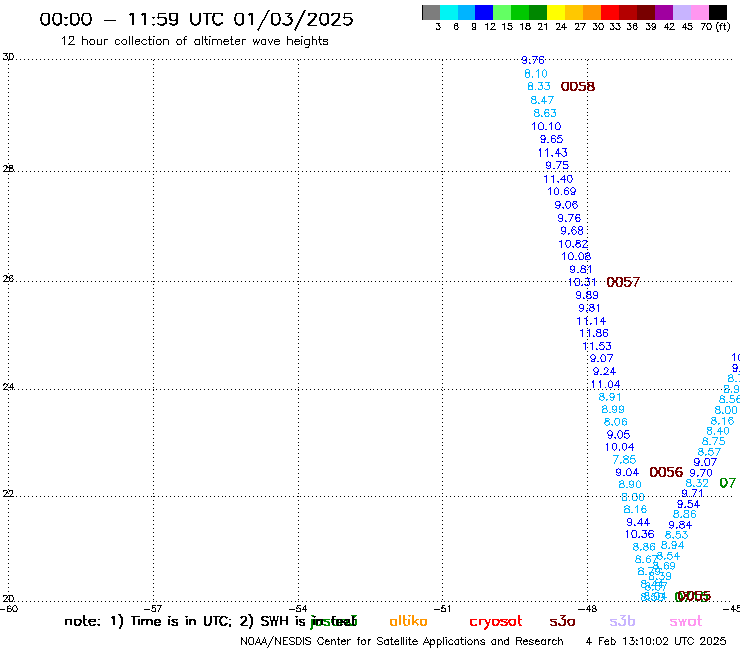Screen dimensions: 740x650
Task: Select the 10.10 wave height reading
Action: (x=546, y=127)
